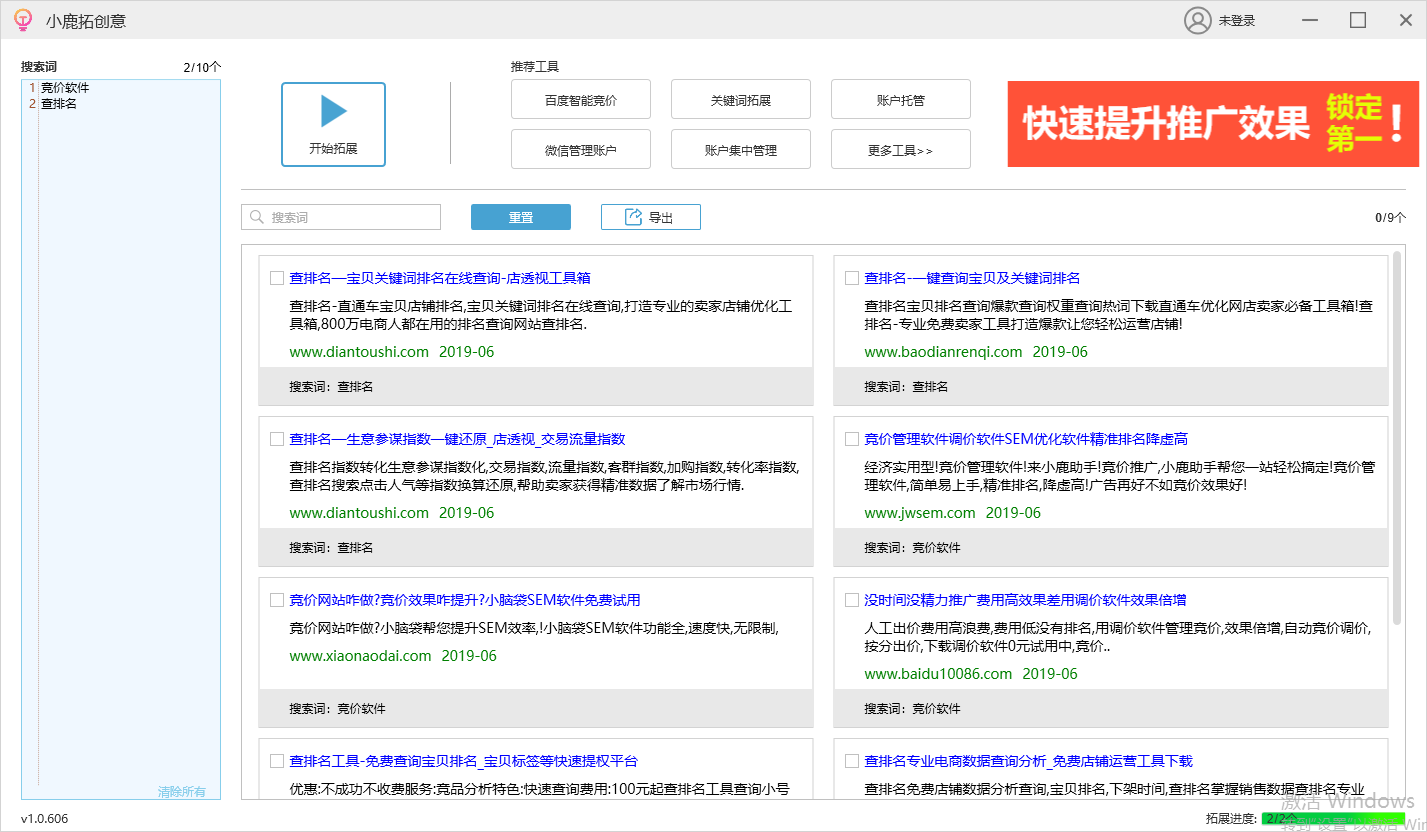Open title 查排名专业电商数据查询分析
Viewport: 1427px width, 832px height.
pos(1028,761)
